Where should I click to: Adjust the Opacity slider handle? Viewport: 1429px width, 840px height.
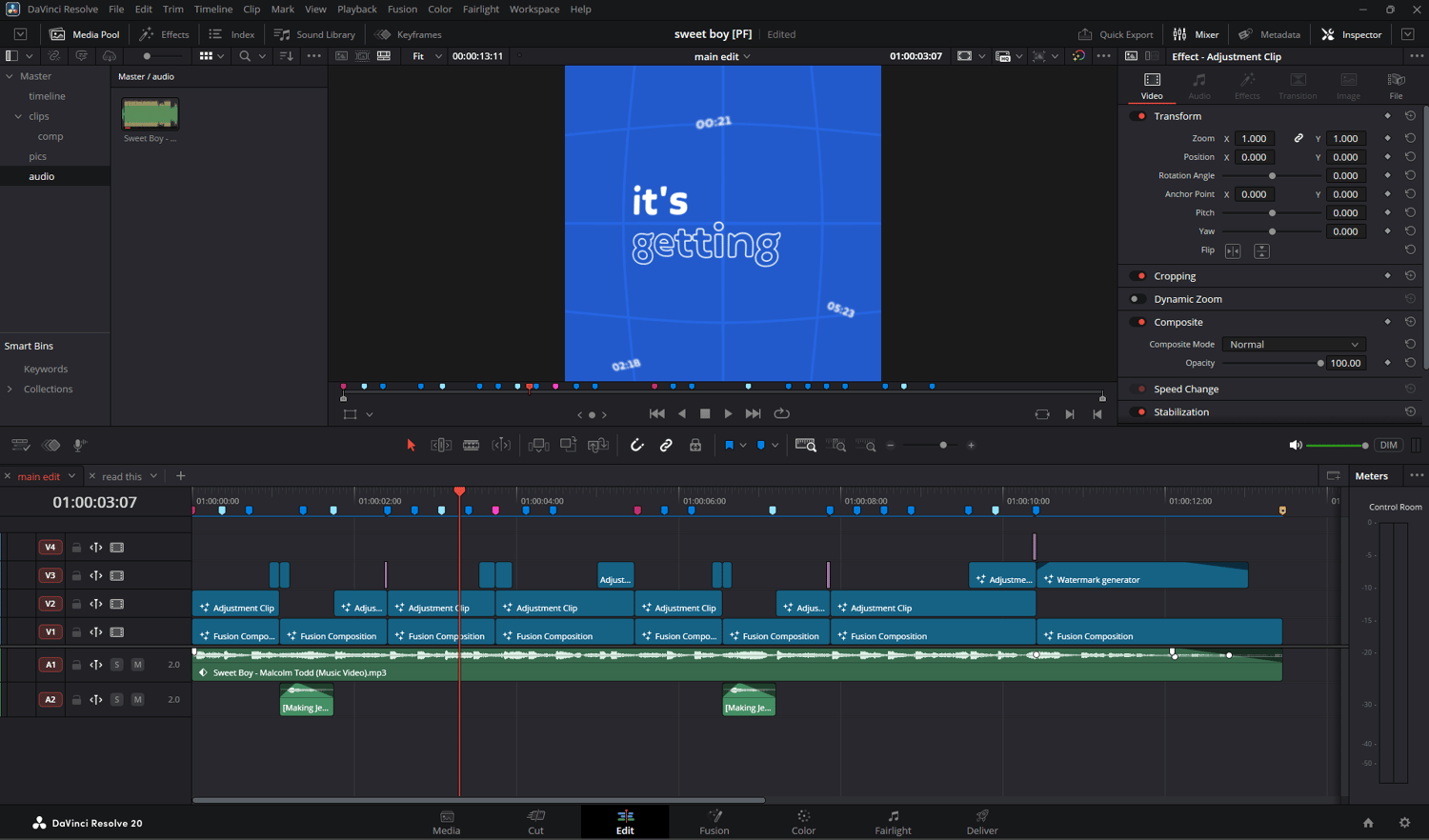tap(1320, 364)
